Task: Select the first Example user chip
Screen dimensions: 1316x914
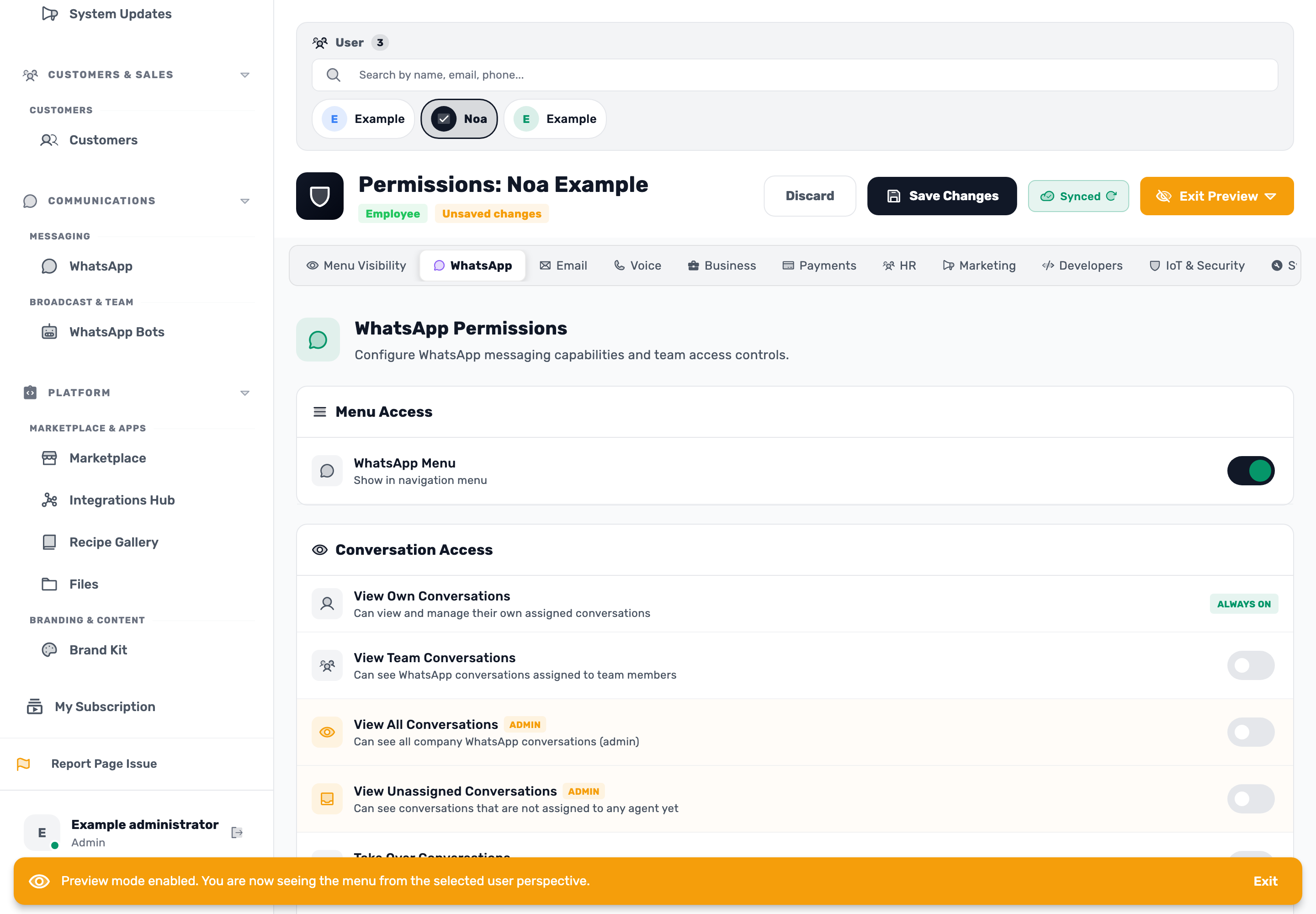Action: coord(363,119)
